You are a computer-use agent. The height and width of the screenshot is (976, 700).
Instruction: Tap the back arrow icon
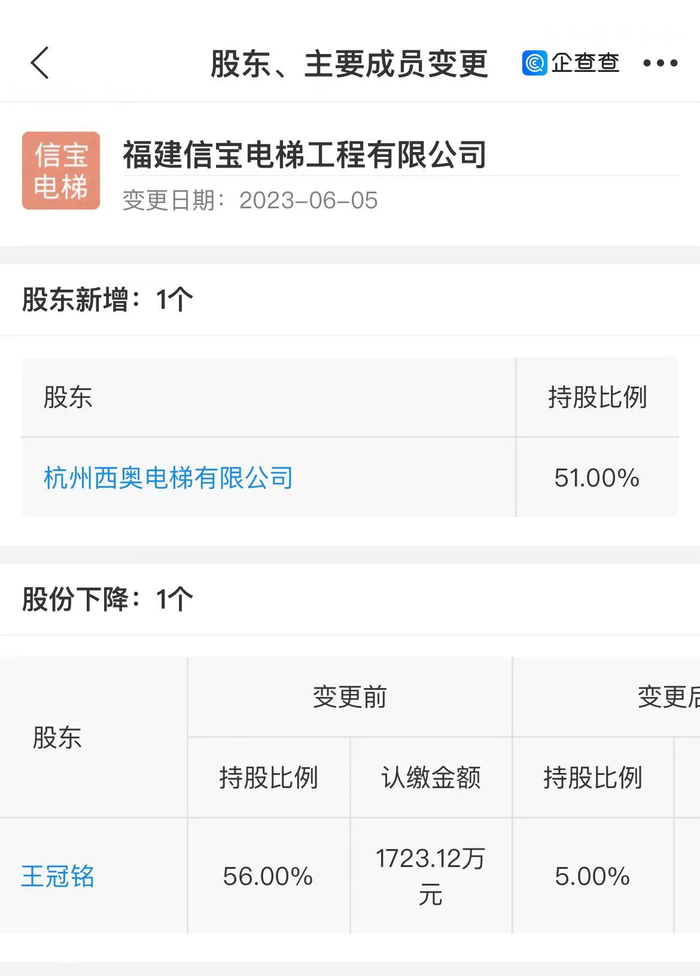point(40,63)
